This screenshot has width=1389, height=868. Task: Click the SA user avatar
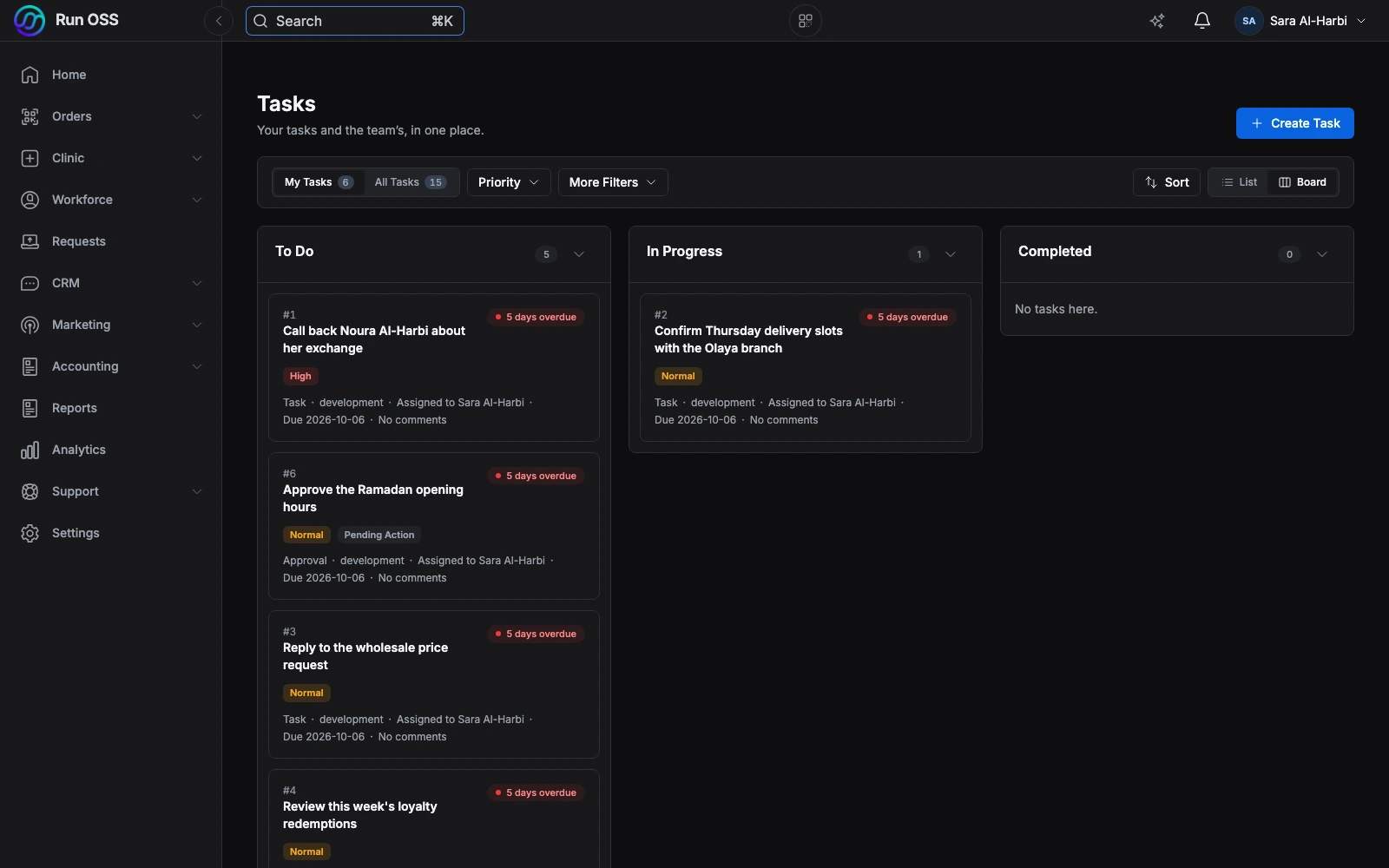tap(1249, 21)
